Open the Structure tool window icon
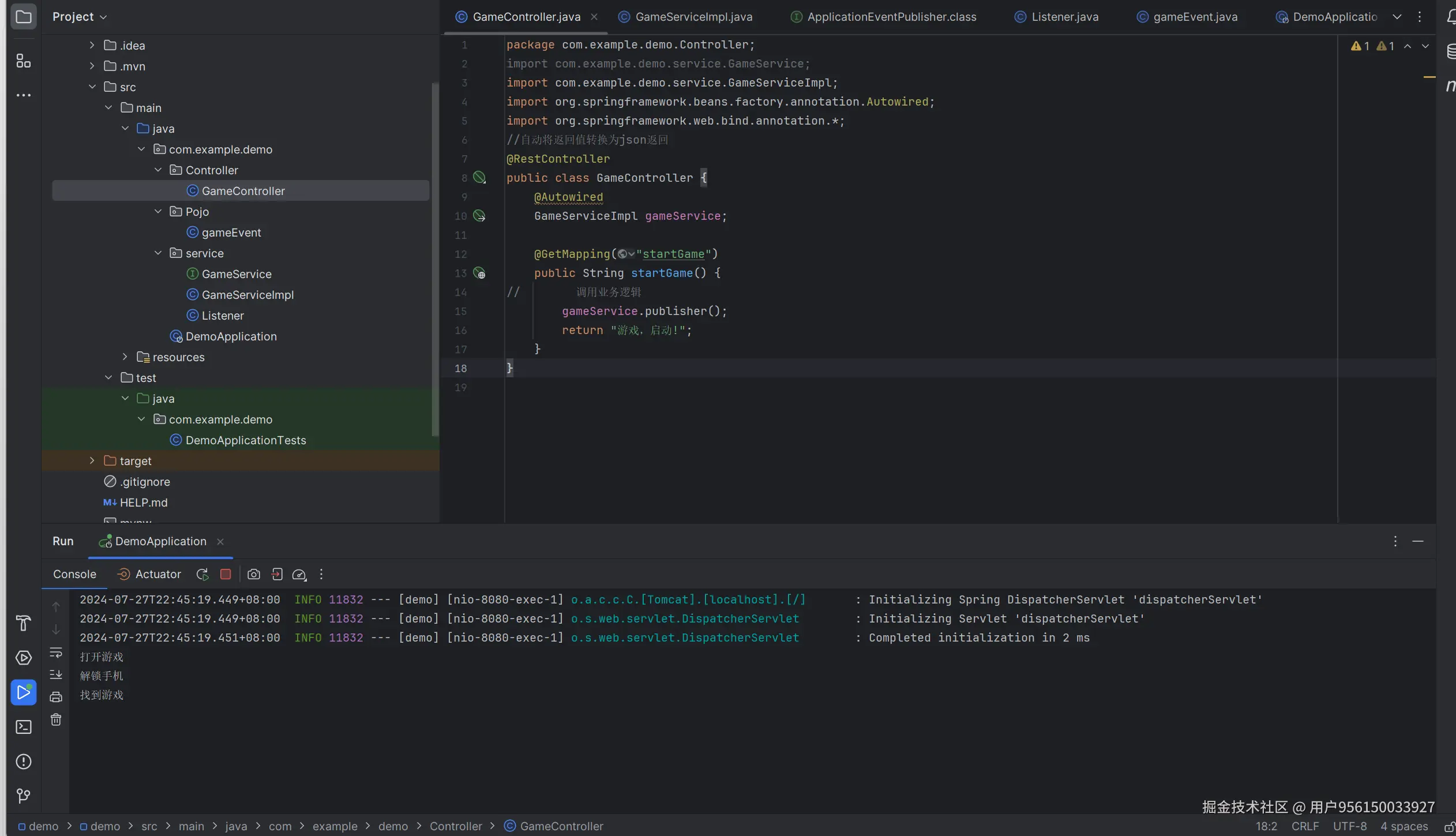The height and width of the screenshot is (836, 1456). coord(23,61)
